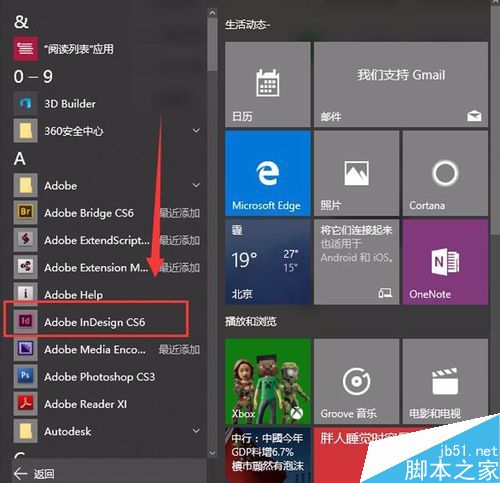Open the Microsoft Edge tile
Viewport: 500px width, 483px height.
(x=268, y=173)
